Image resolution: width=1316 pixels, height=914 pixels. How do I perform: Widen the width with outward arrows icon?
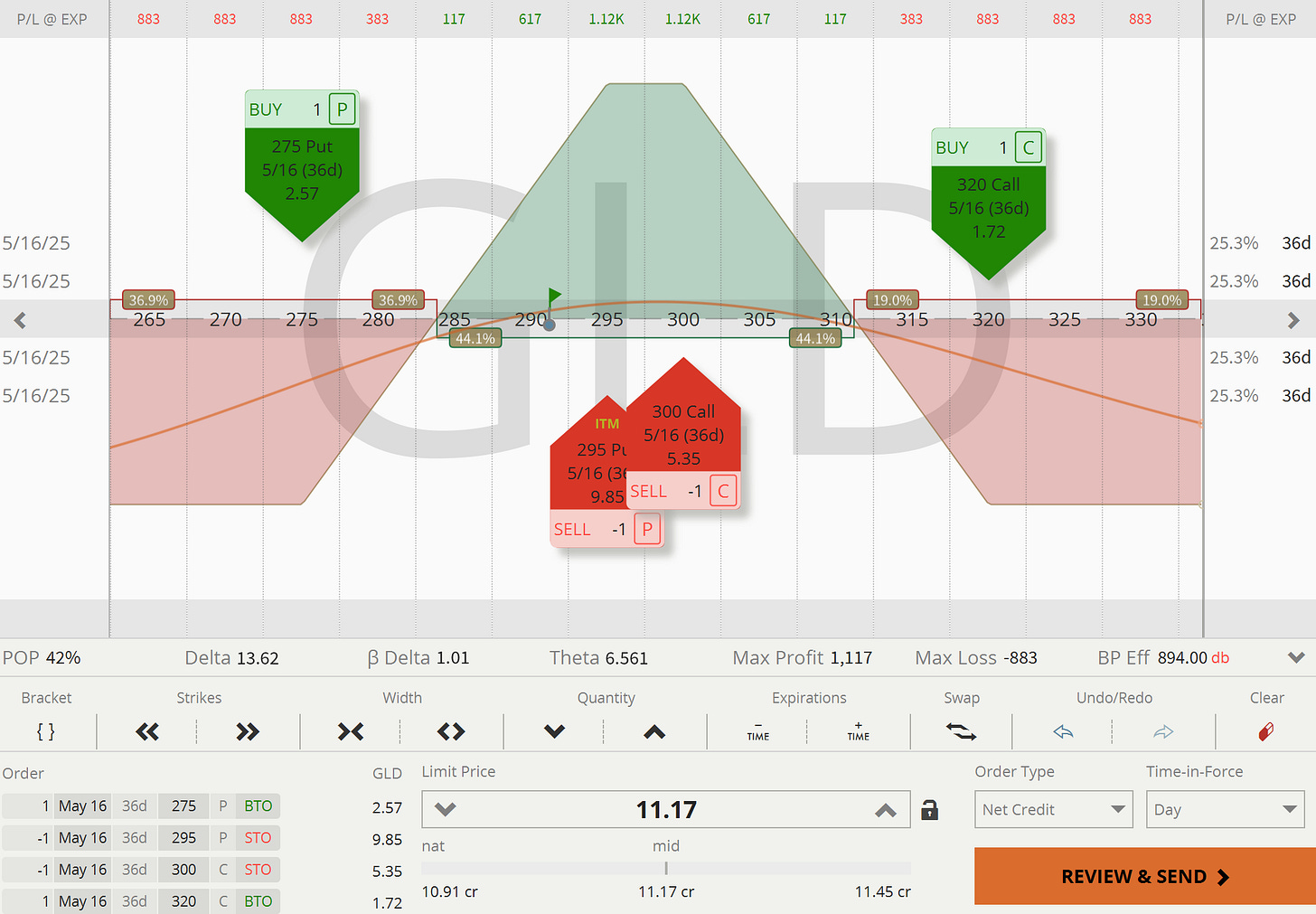[451, 731]
